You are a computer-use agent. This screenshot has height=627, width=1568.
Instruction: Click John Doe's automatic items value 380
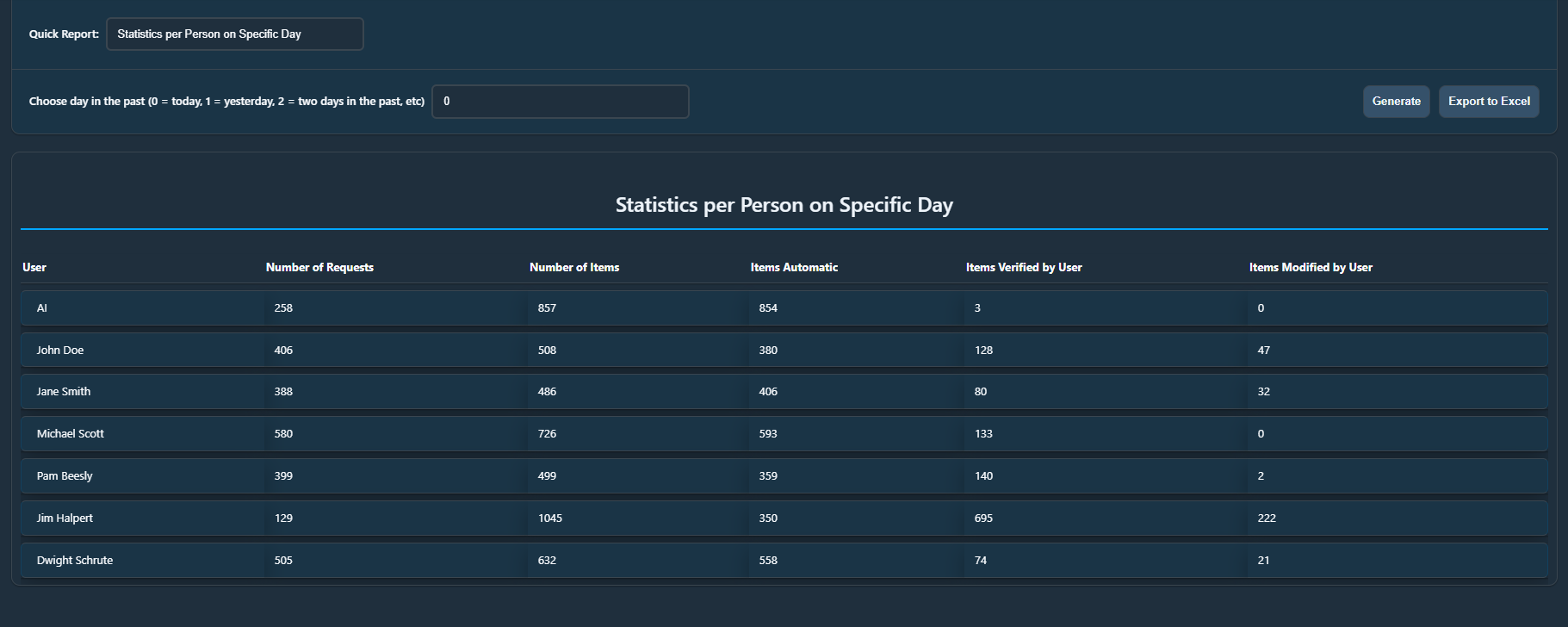coord(768,350)
